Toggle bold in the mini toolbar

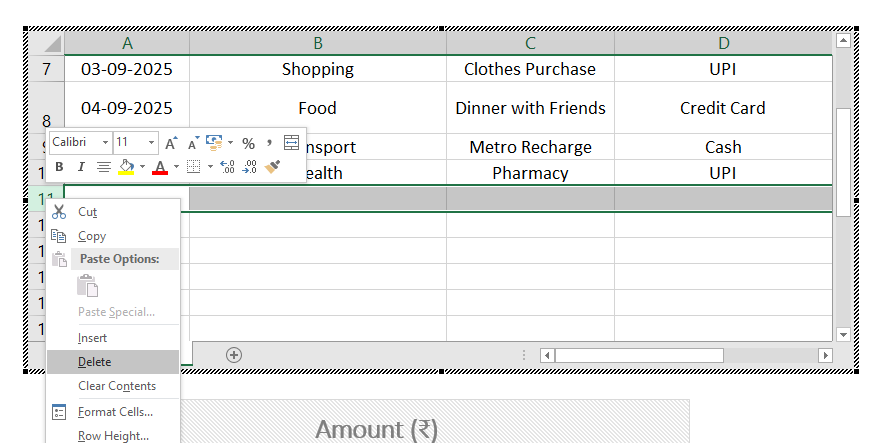(59, 167)
